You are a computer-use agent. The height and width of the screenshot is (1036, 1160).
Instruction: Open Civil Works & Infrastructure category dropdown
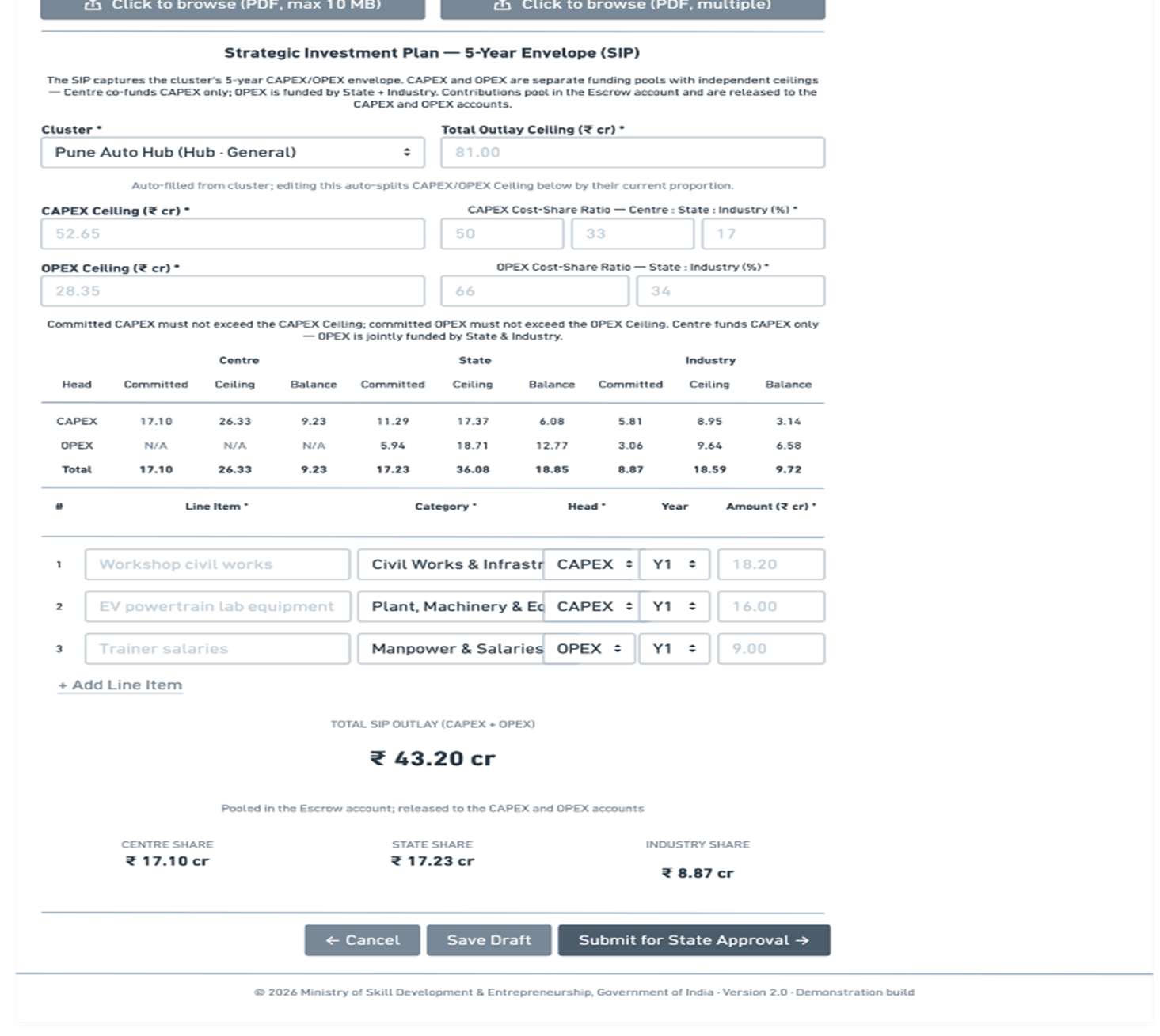pyautogui.click(x=451, y=564)
